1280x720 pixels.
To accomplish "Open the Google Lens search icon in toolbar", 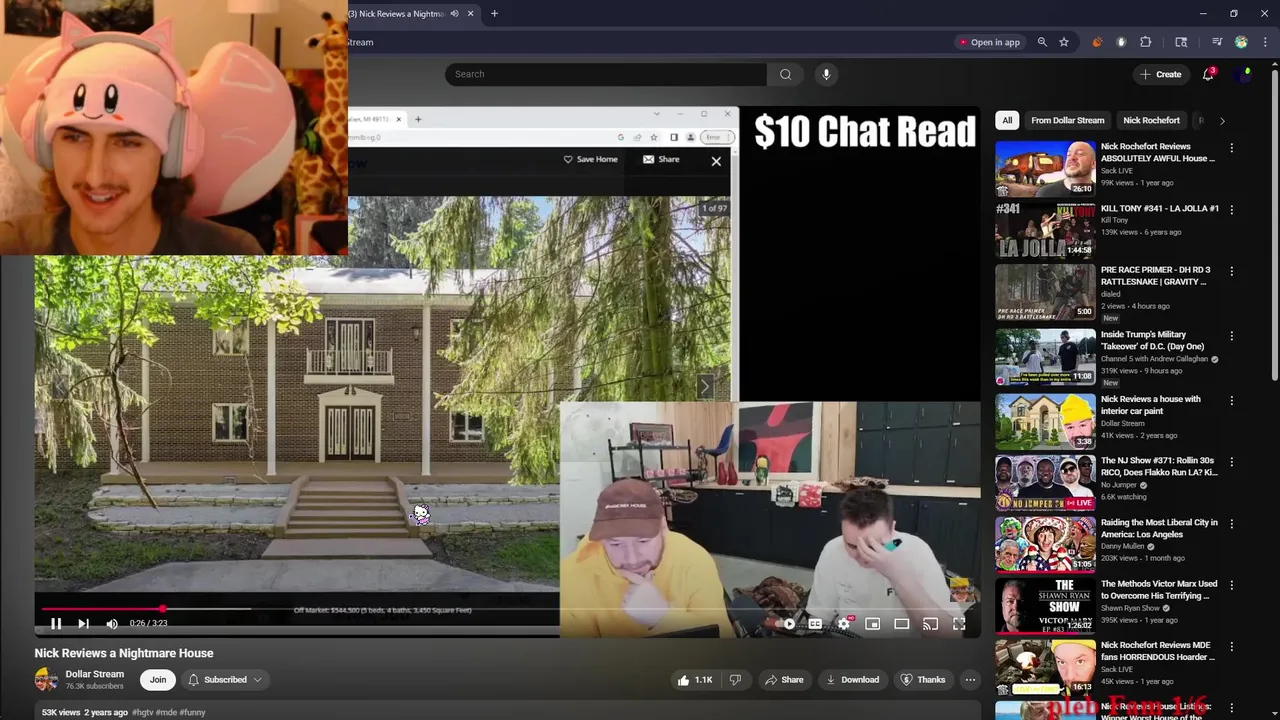I will (x=1181, y=42).
